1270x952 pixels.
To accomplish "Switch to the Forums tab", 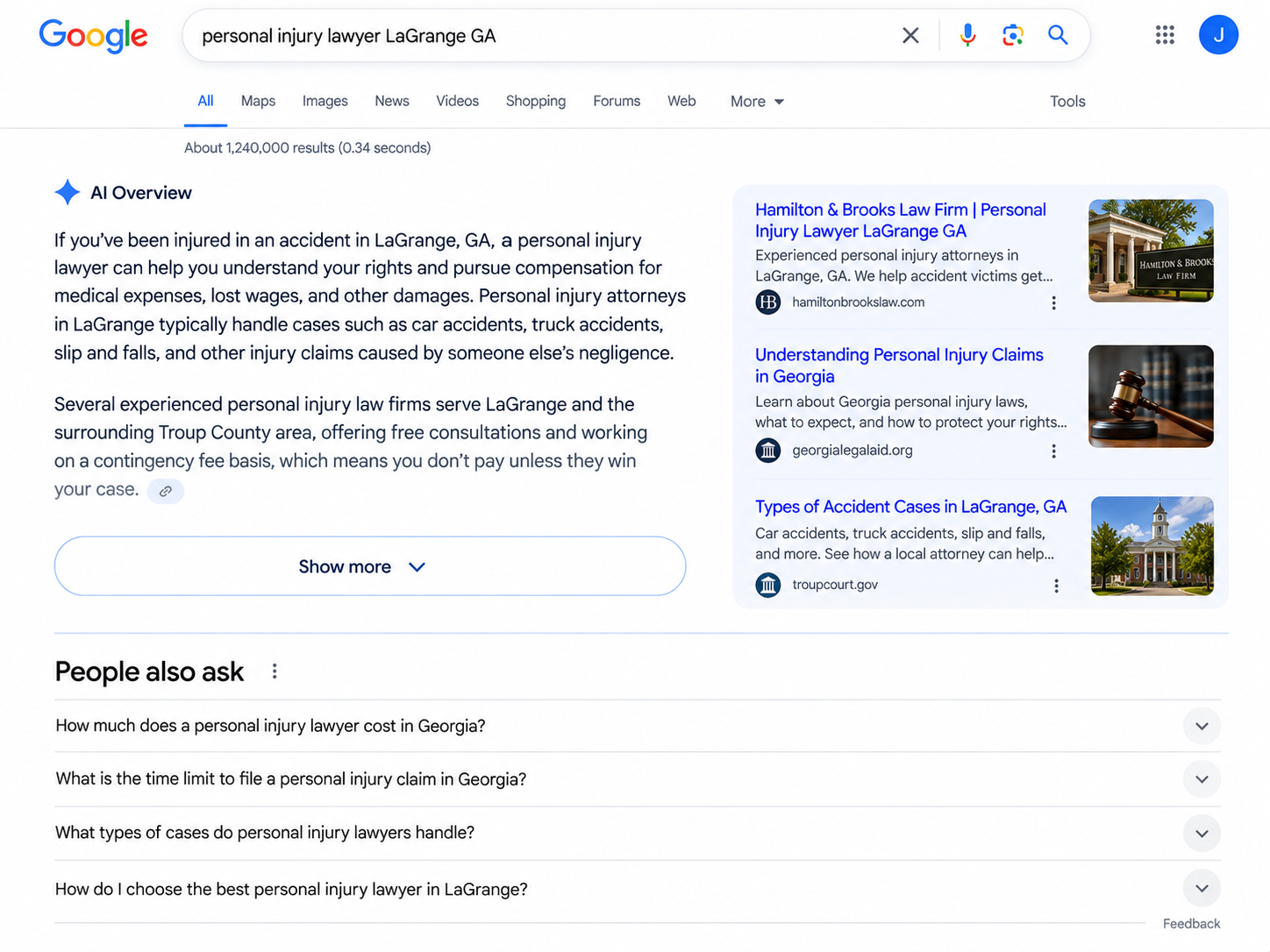I will [x=617, y=101].
